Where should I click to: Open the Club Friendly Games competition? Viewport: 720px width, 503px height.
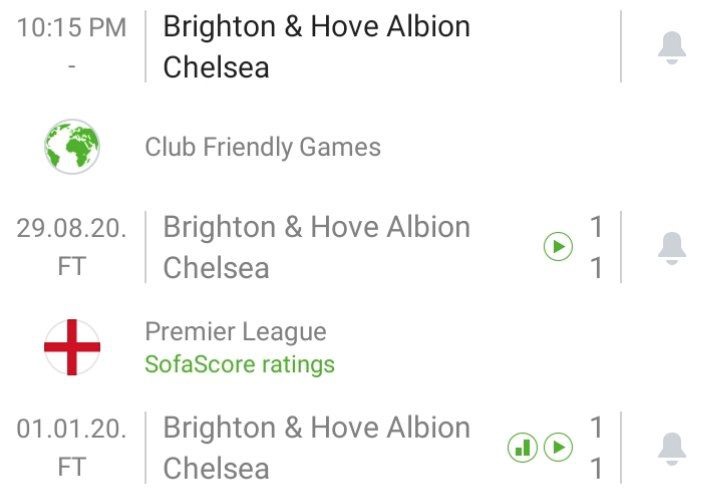point(263,147)
